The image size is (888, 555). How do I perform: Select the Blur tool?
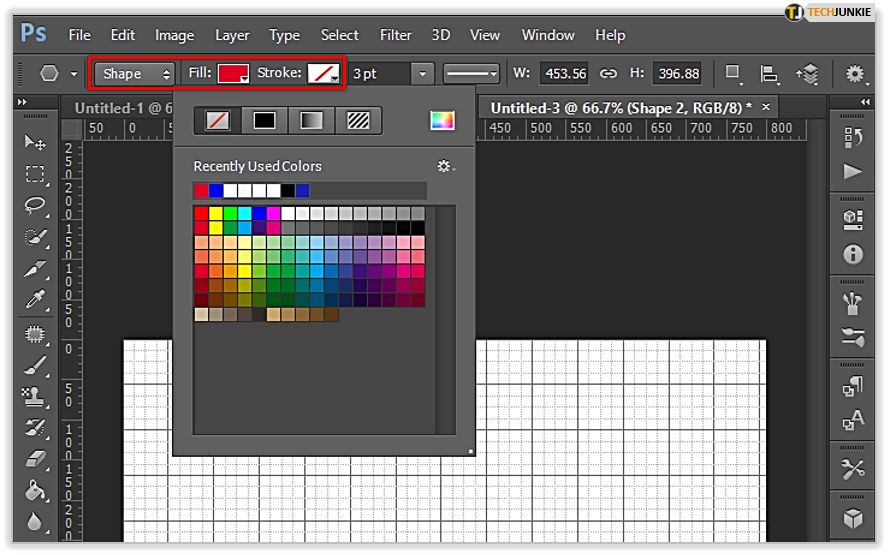tap(35, 522)
